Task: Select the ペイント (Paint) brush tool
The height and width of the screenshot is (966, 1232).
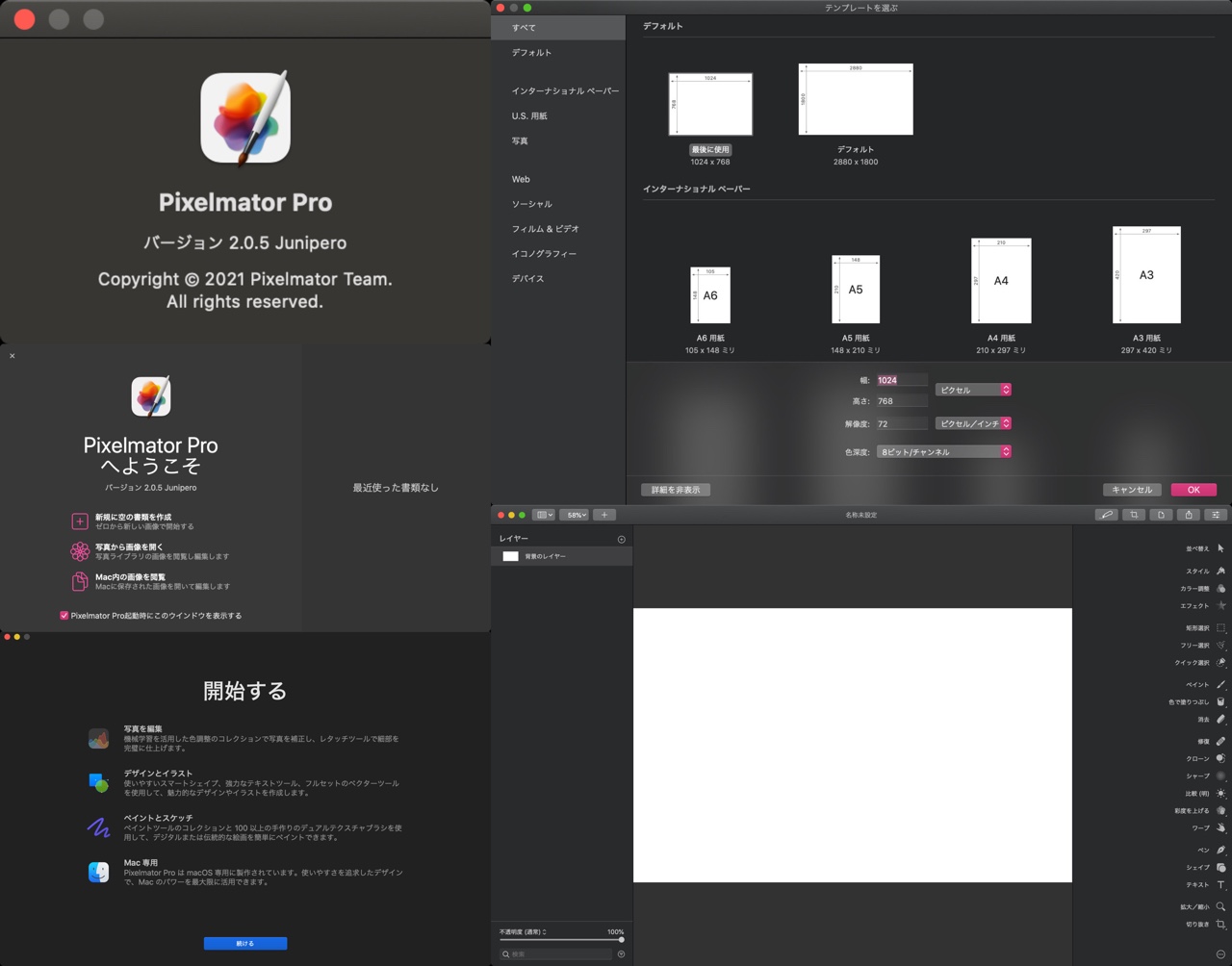Action: coord(1220,684)
